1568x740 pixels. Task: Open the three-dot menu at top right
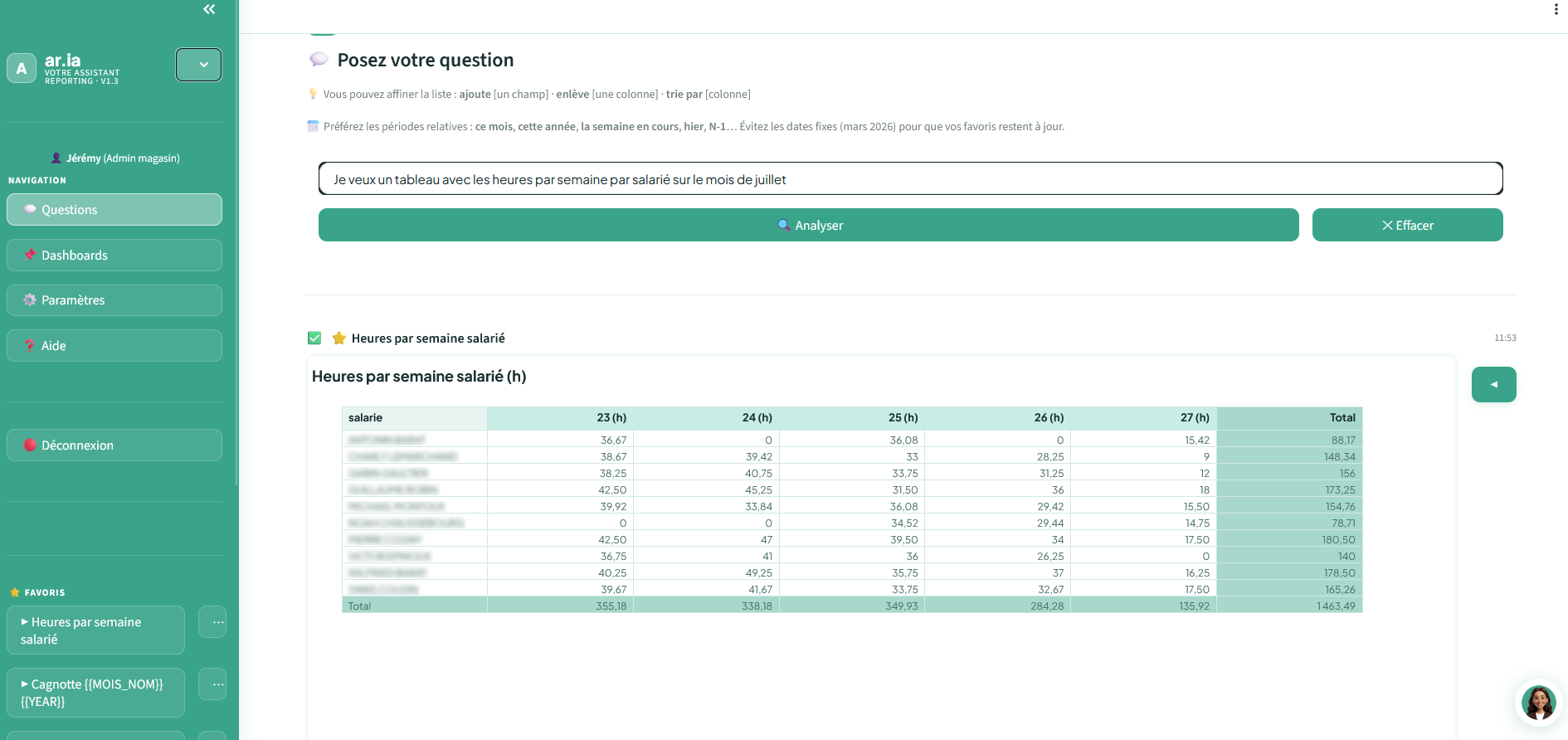(x=1556, y=9)
